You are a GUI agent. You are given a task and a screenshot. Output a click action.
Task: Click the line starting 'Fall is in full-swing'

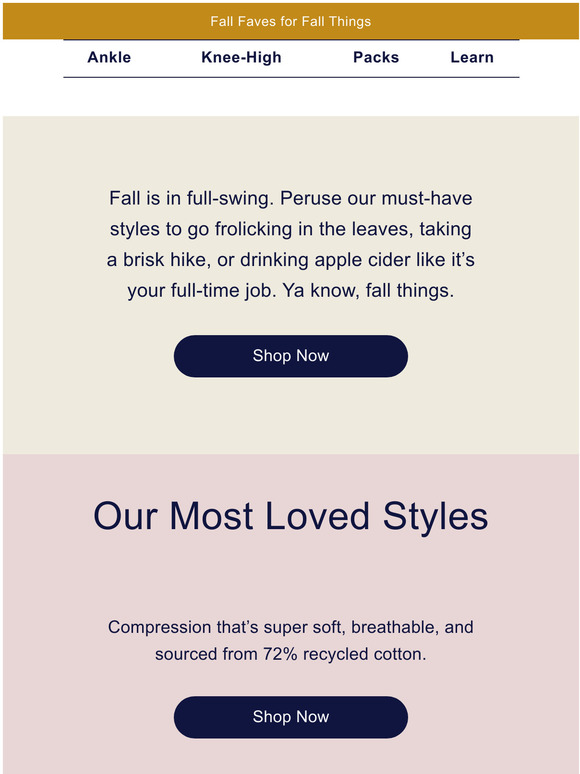tap(291, 198)
